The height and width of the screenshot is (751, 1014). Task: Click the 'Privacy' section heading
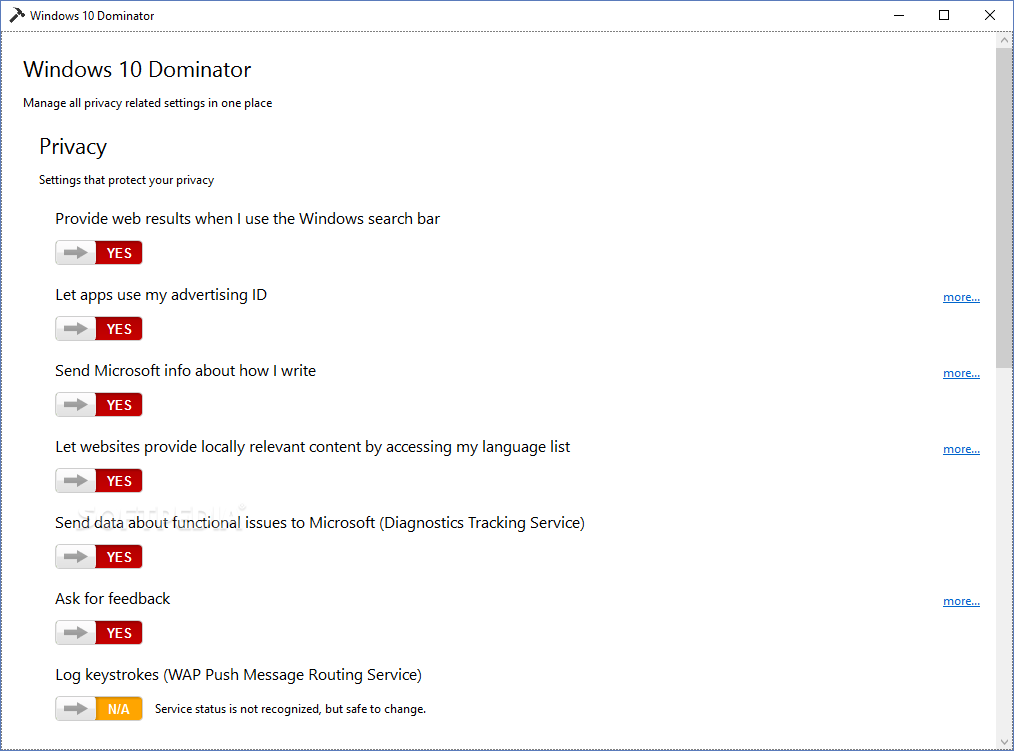click(x=73, y=147)
